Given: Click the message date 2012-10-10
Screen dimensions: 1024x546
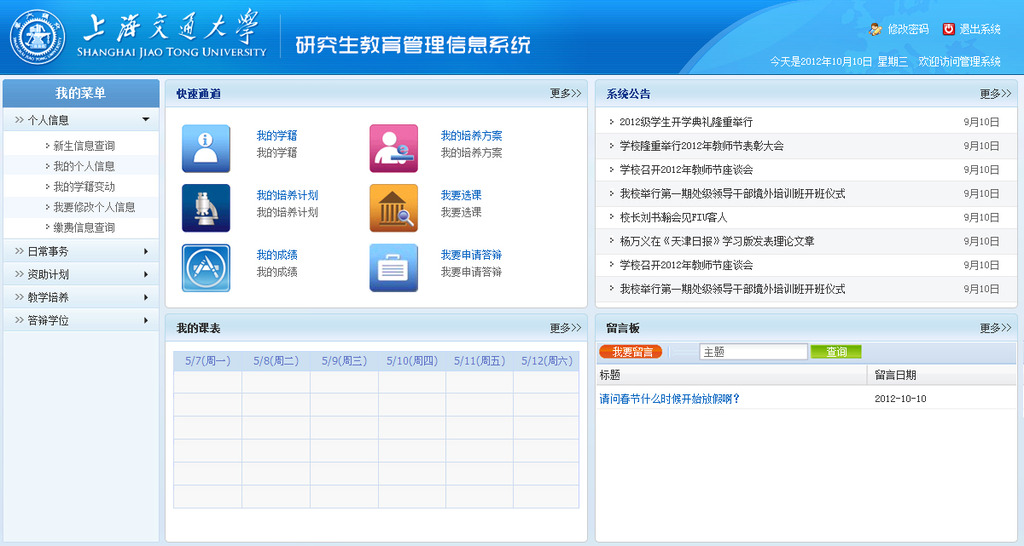Looking at the screenshot, I should tap(900, 398).
